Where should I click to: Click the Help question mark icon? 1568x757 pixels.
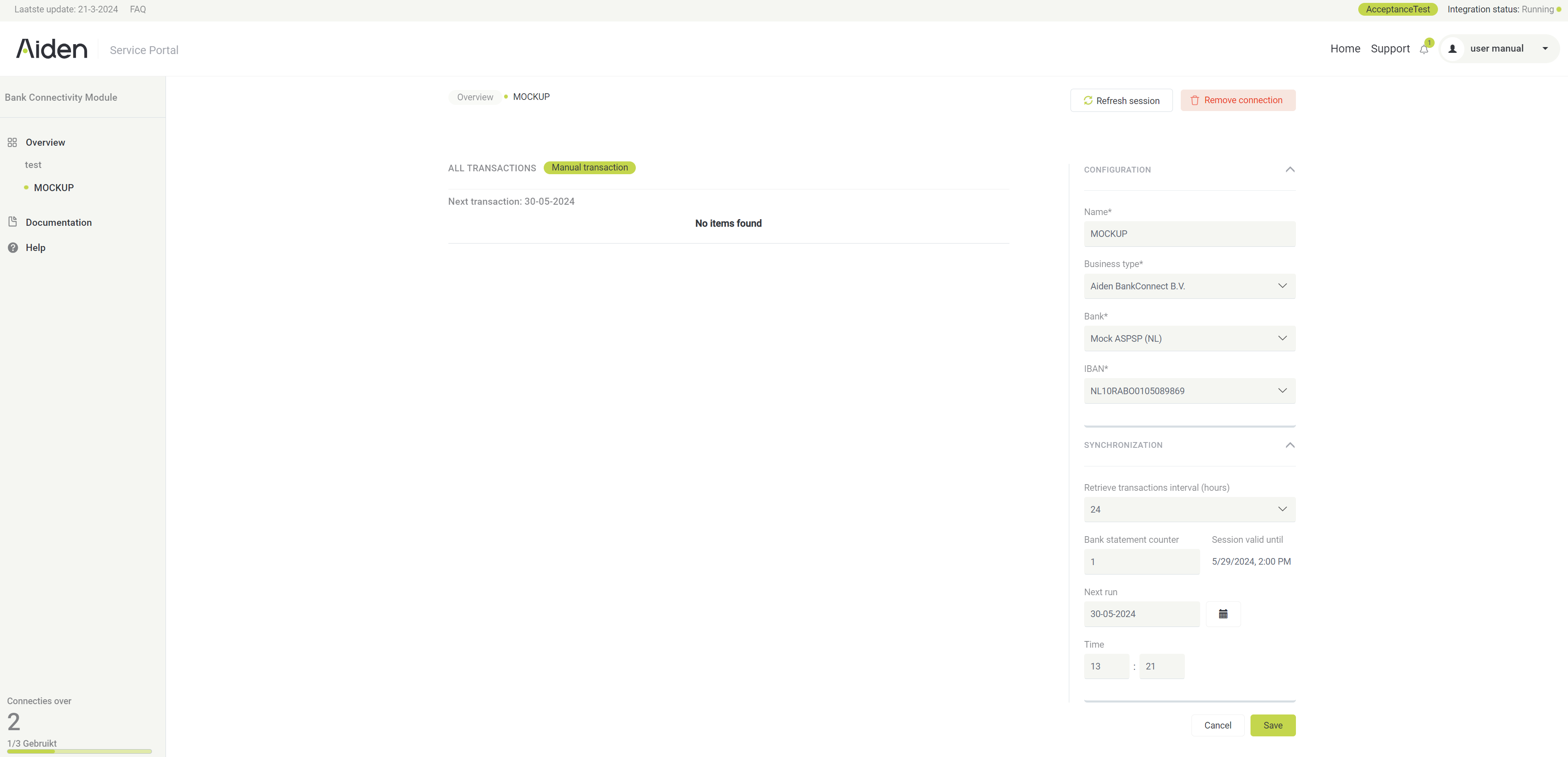click(12, 248)
